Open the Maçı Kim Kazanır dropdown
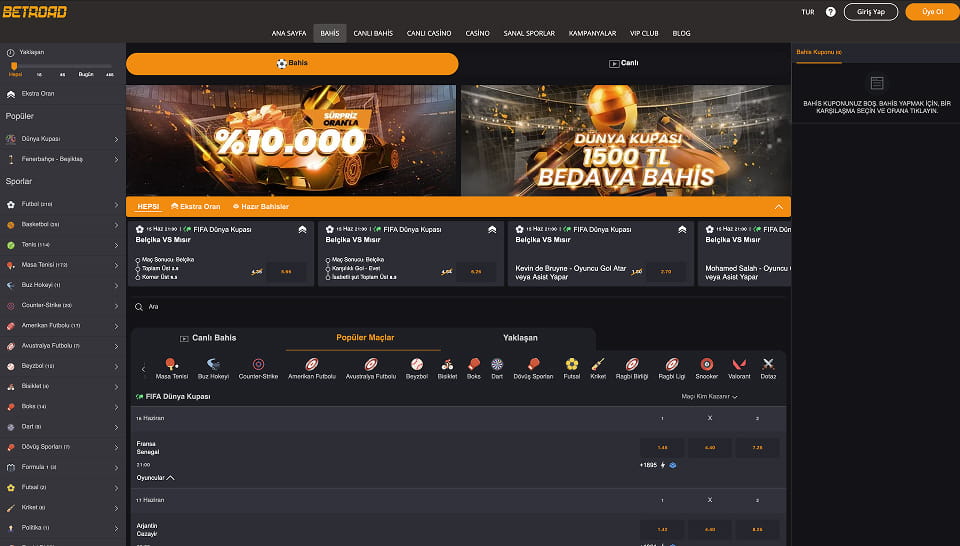 pyautogui.click(x=709, y=397)
